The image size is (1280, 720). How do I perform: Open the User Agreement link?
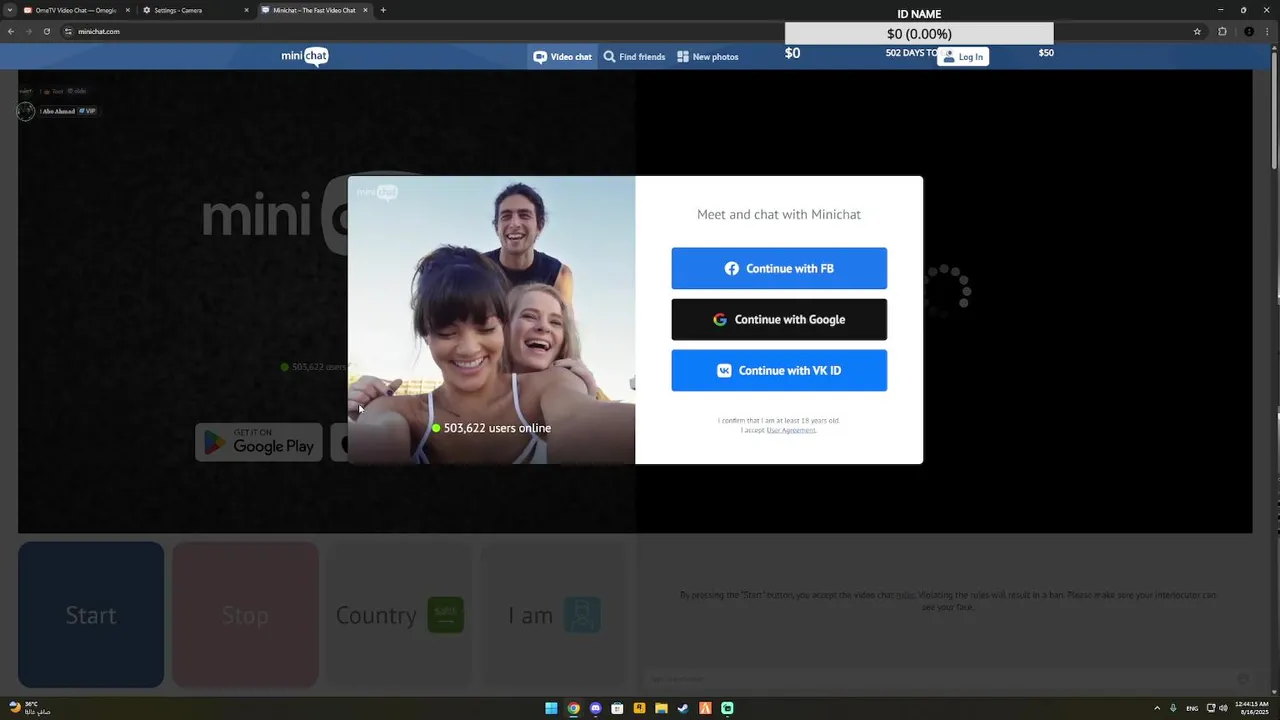pyautogui.click(x=791, y=430)
